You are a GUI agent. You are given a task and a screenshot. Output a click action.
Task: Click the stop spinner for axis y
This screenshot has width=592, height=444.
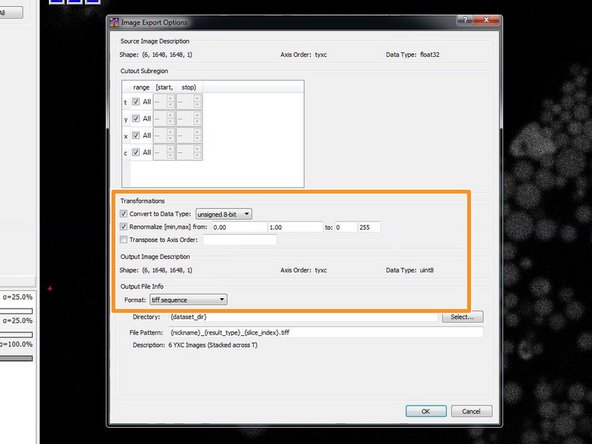[x=189, y=119]
